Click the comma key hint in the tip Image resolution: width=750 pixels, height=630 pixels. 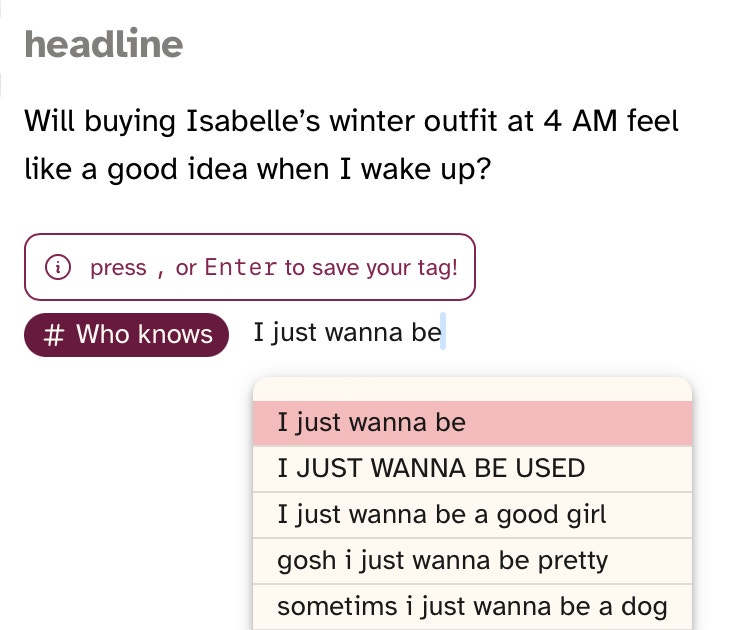tap(157, 268)
